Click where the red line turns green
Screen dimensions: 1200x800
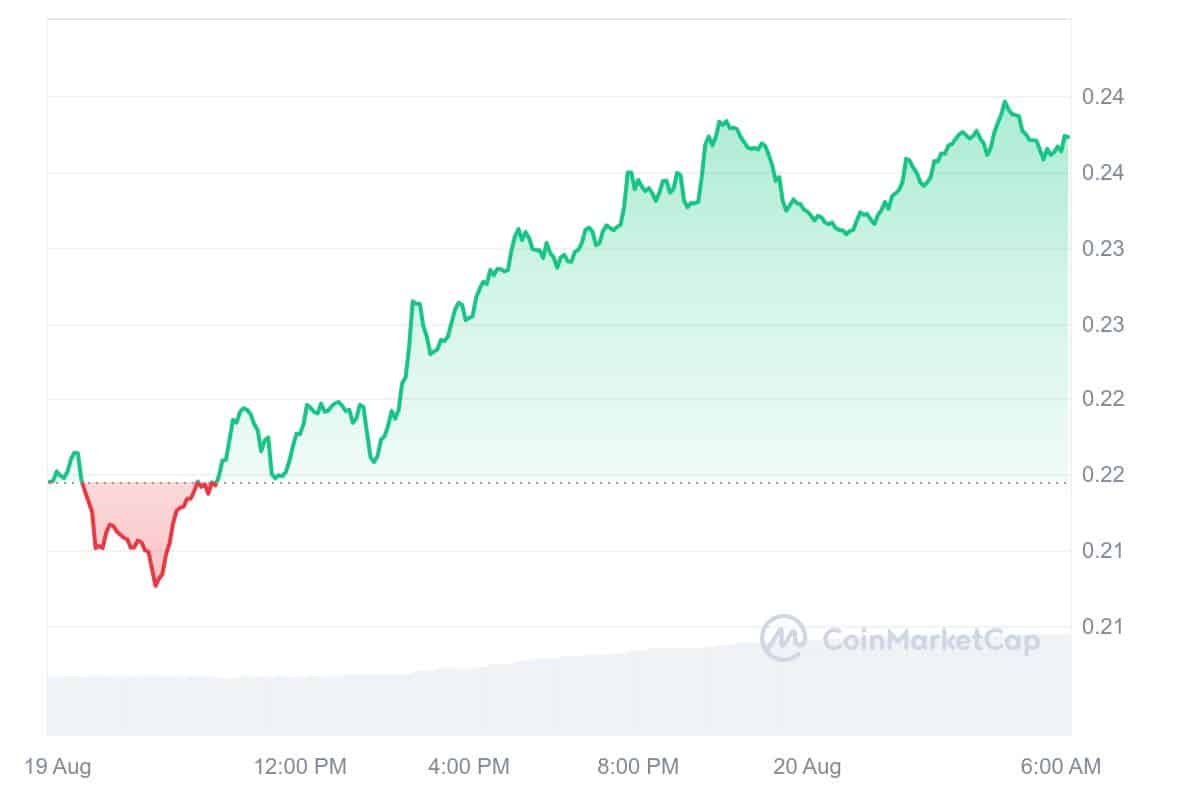click(x=216, y=482)
